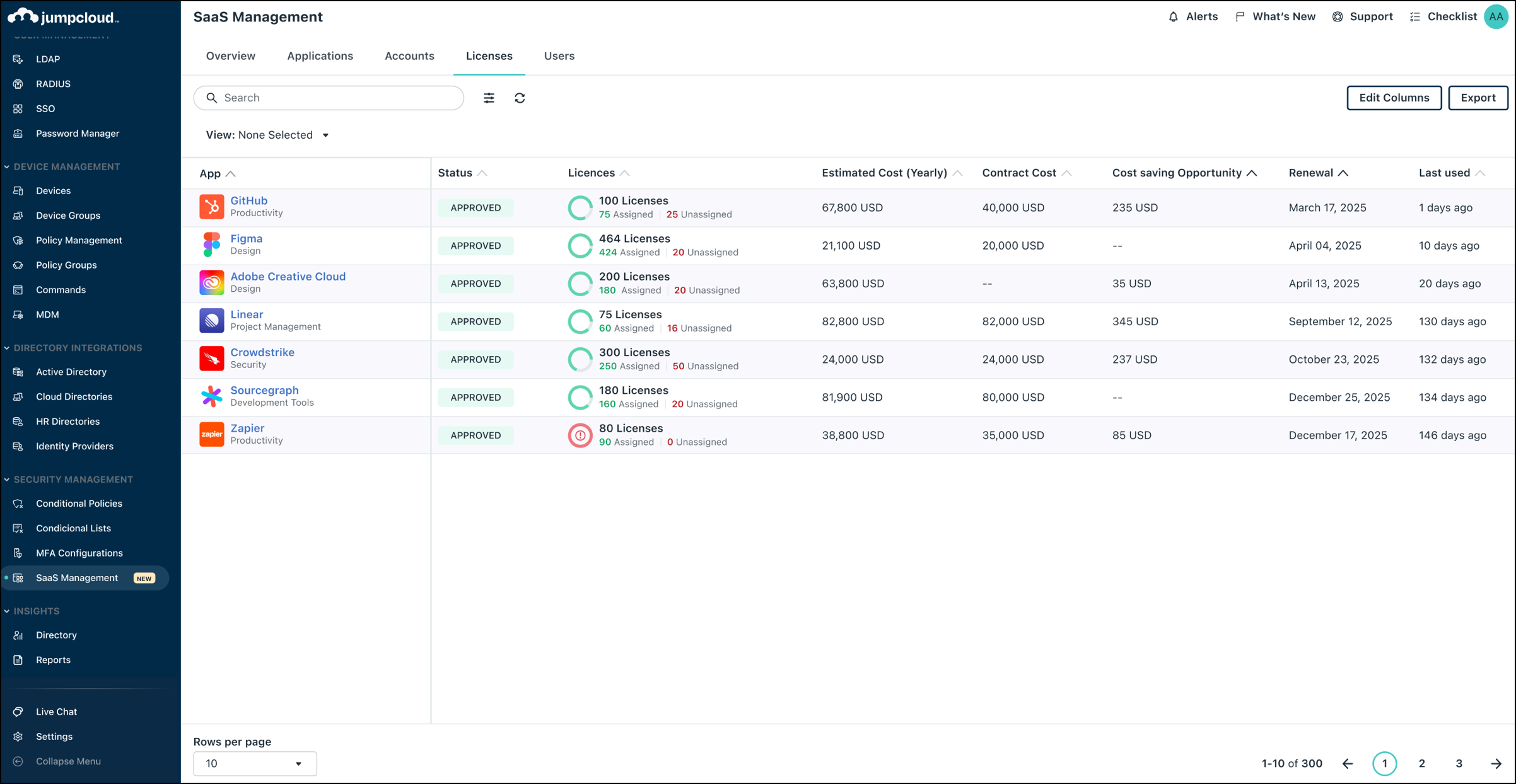Click Figma APPROVED status badge
The image size is (1516, 784).
[x=475, y=246]
